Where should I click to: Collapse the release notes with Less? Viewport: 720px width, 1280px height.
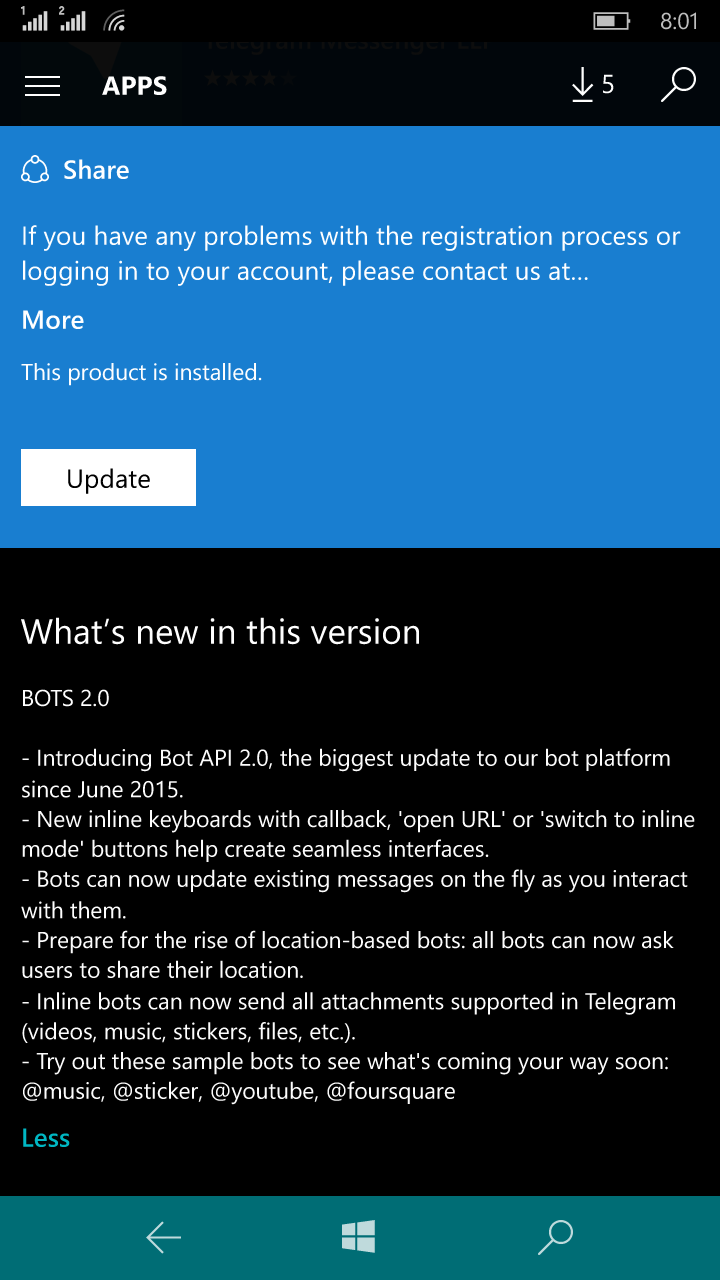click(x=46, y=1138)
